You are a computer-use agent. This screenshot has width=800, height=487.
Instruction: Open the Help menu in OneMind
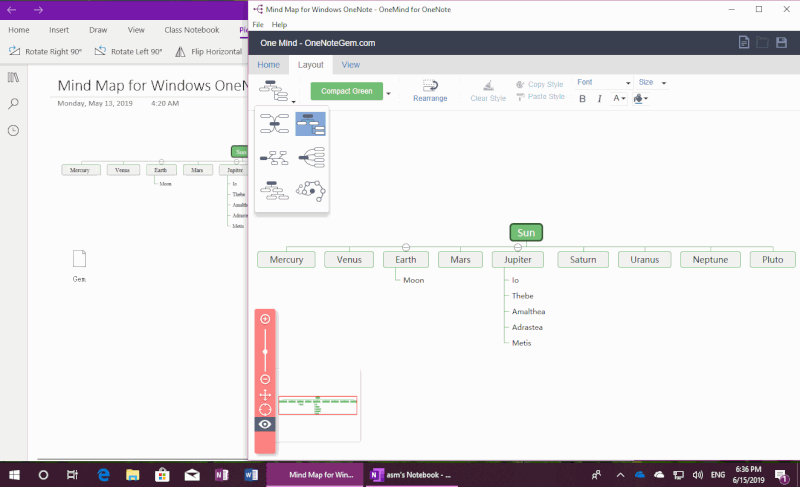point(279,24)
